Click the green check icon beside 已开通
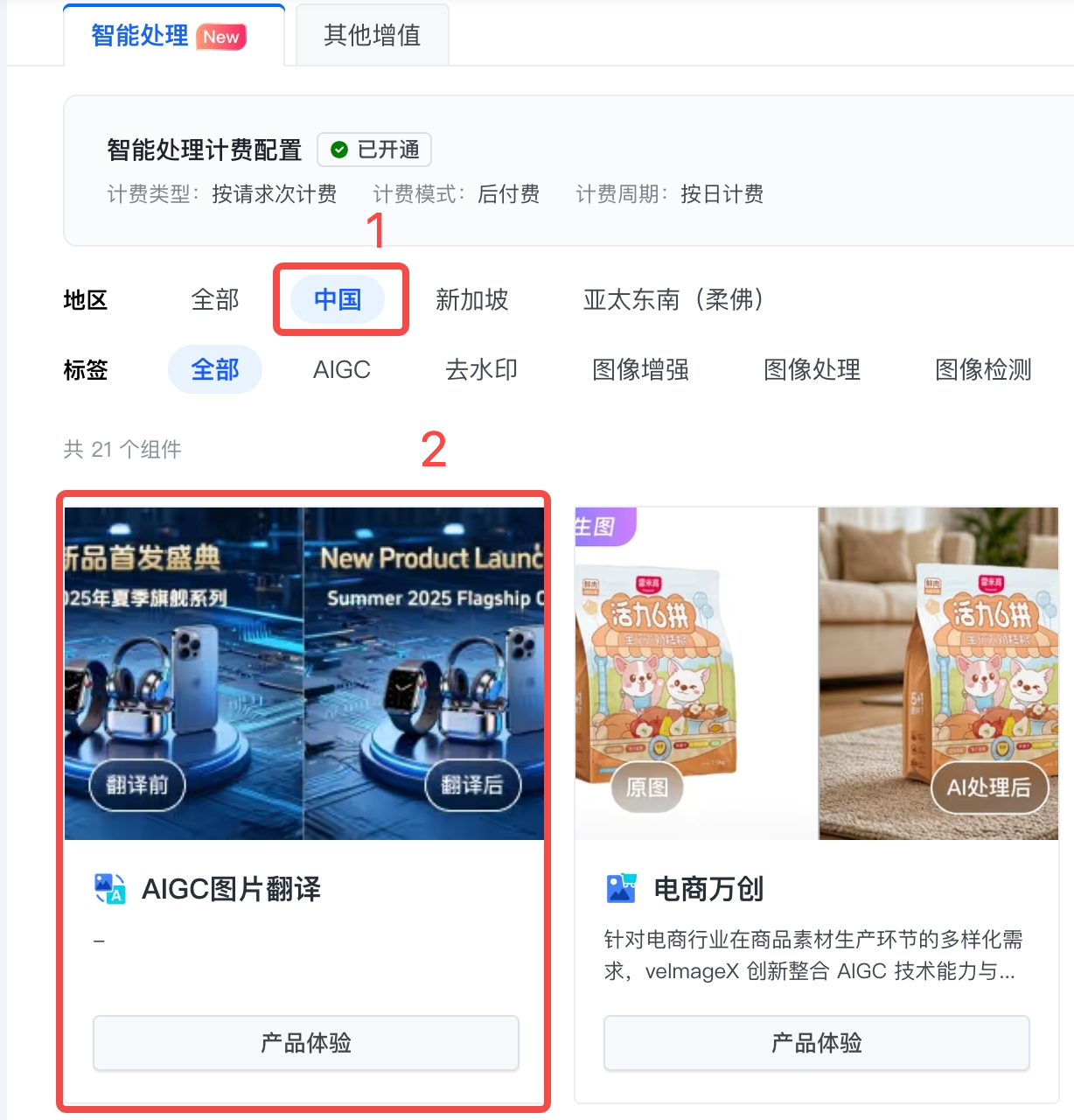Viewport: 1074px width, 1120px height. click(339, 150)
